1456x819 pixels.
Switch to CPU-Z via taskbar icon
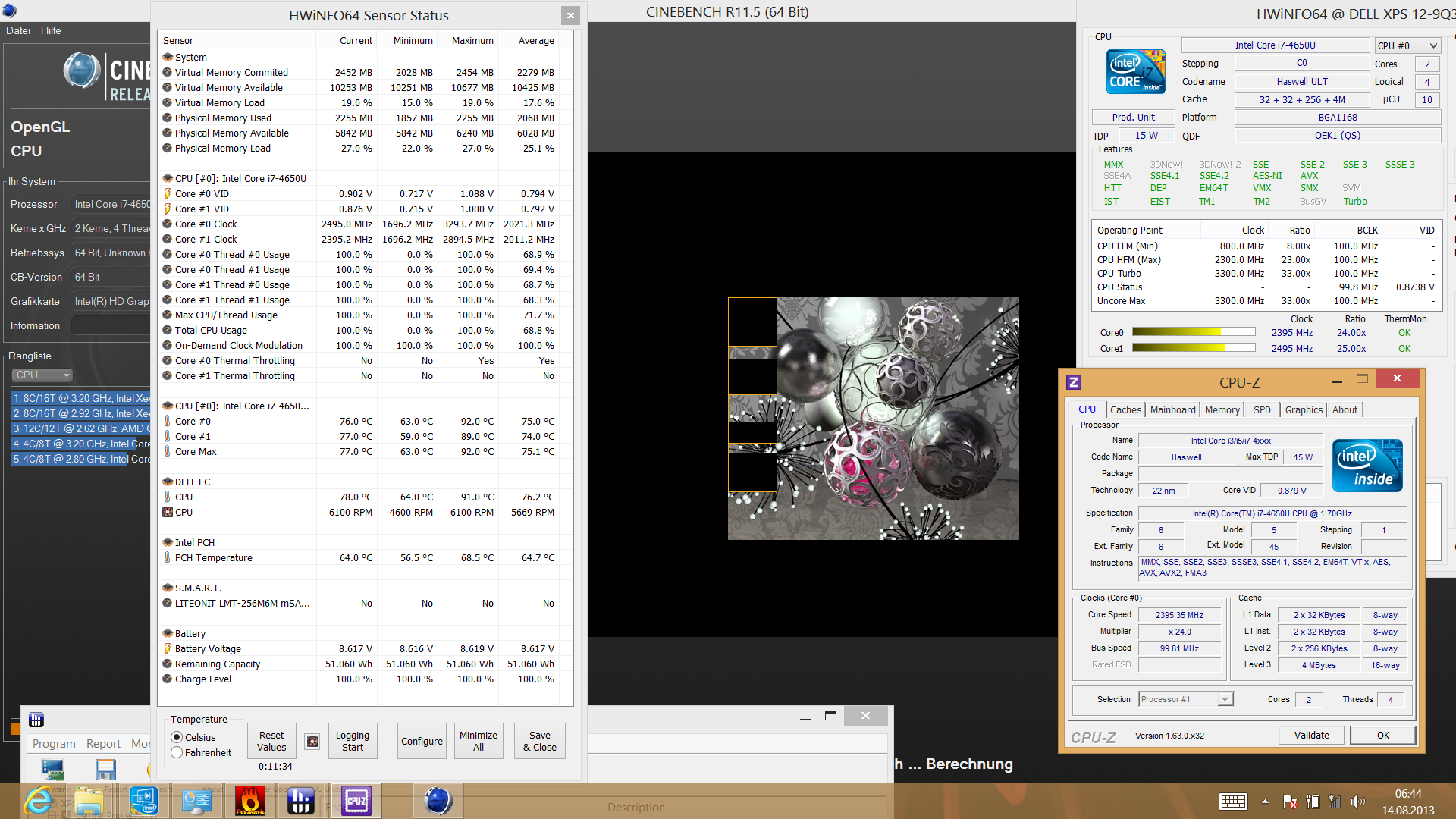pos(356,801)
